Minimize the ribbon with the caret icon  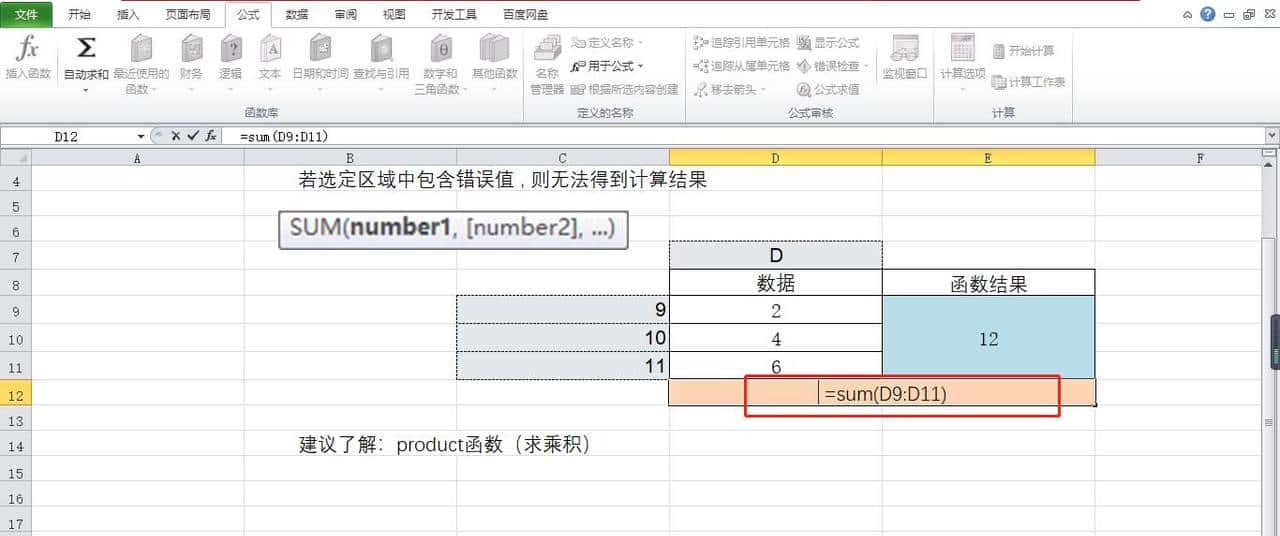(x=1187, y=15)
